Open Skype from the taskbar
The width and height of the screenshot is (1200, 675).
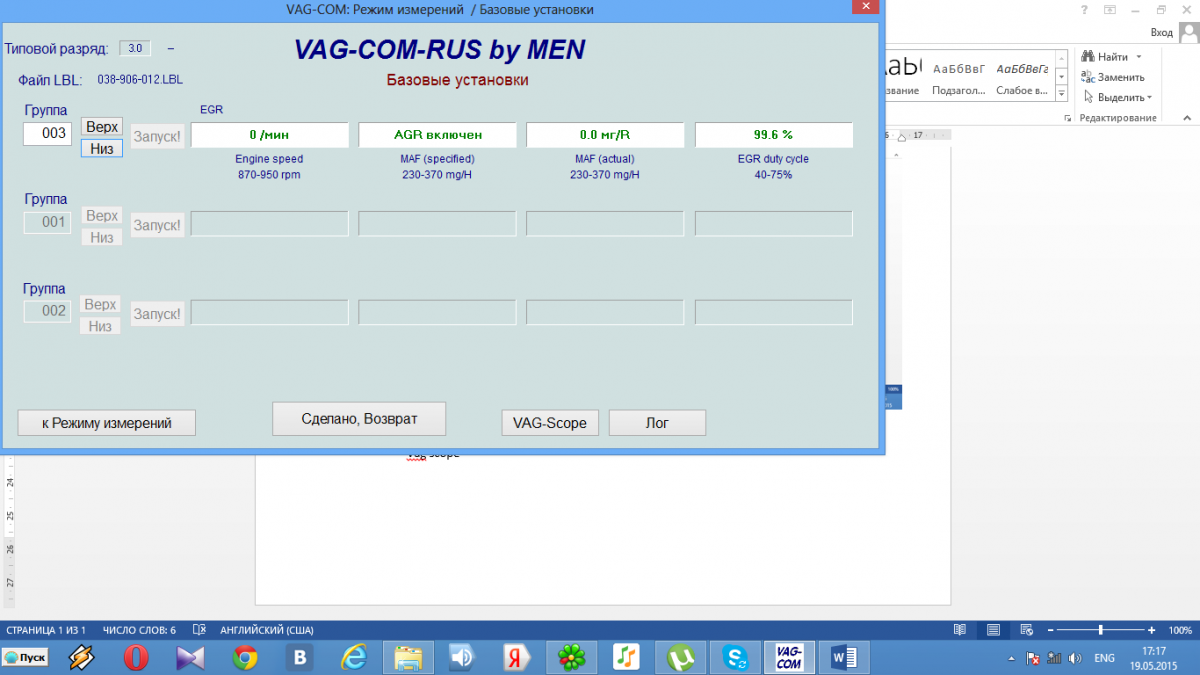coord(734,657)
